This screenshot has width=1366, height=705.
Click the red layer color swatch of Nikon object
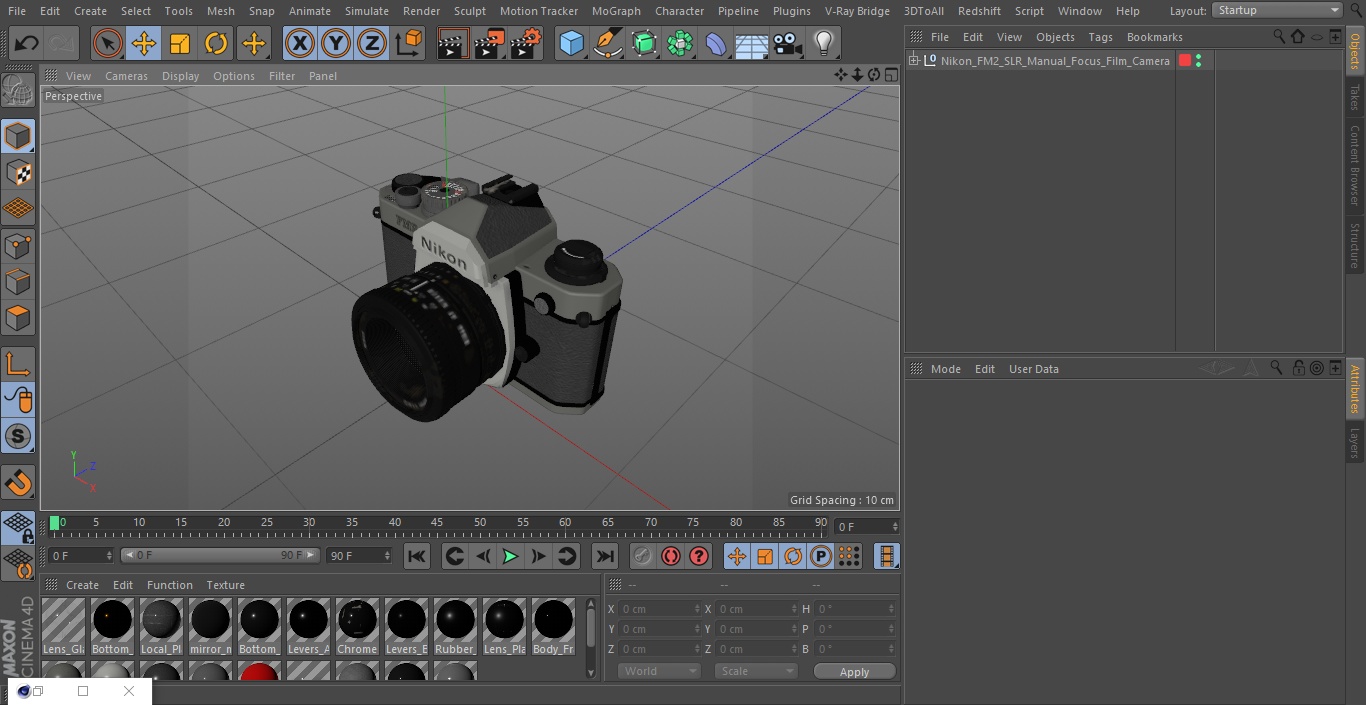click(1185, 61)
